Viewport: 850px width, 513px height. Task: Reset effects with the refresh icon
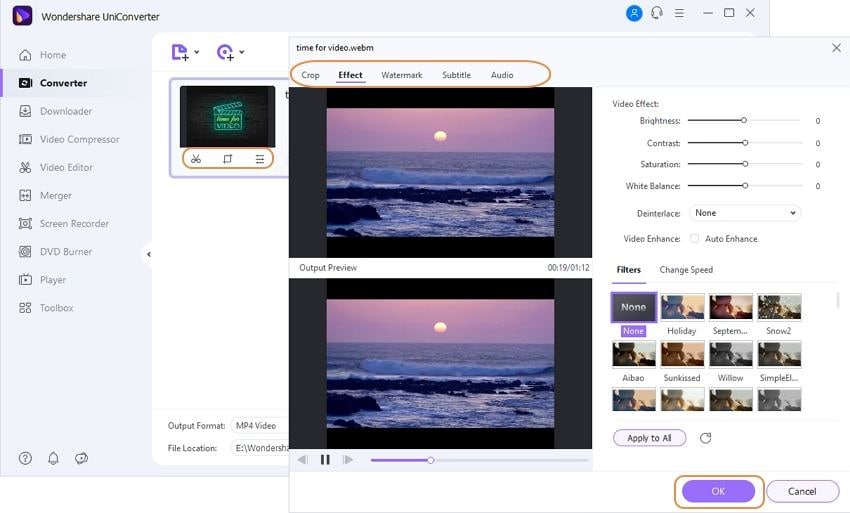click(x=705, y=438)
